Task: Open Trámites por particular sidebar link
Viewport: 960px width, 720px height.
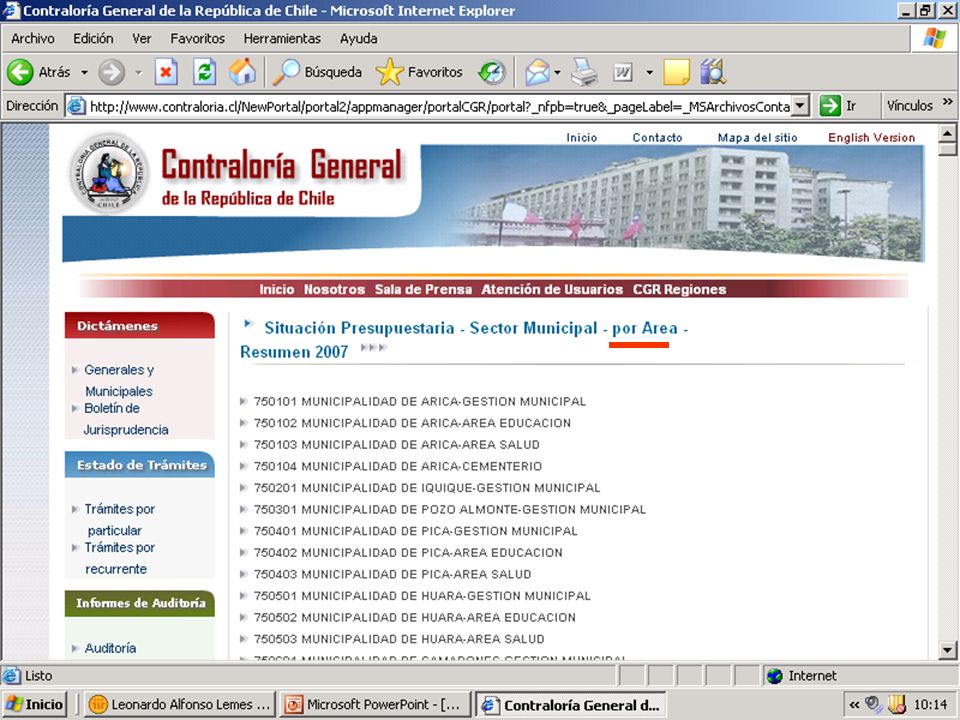Action: pos(119,519)
